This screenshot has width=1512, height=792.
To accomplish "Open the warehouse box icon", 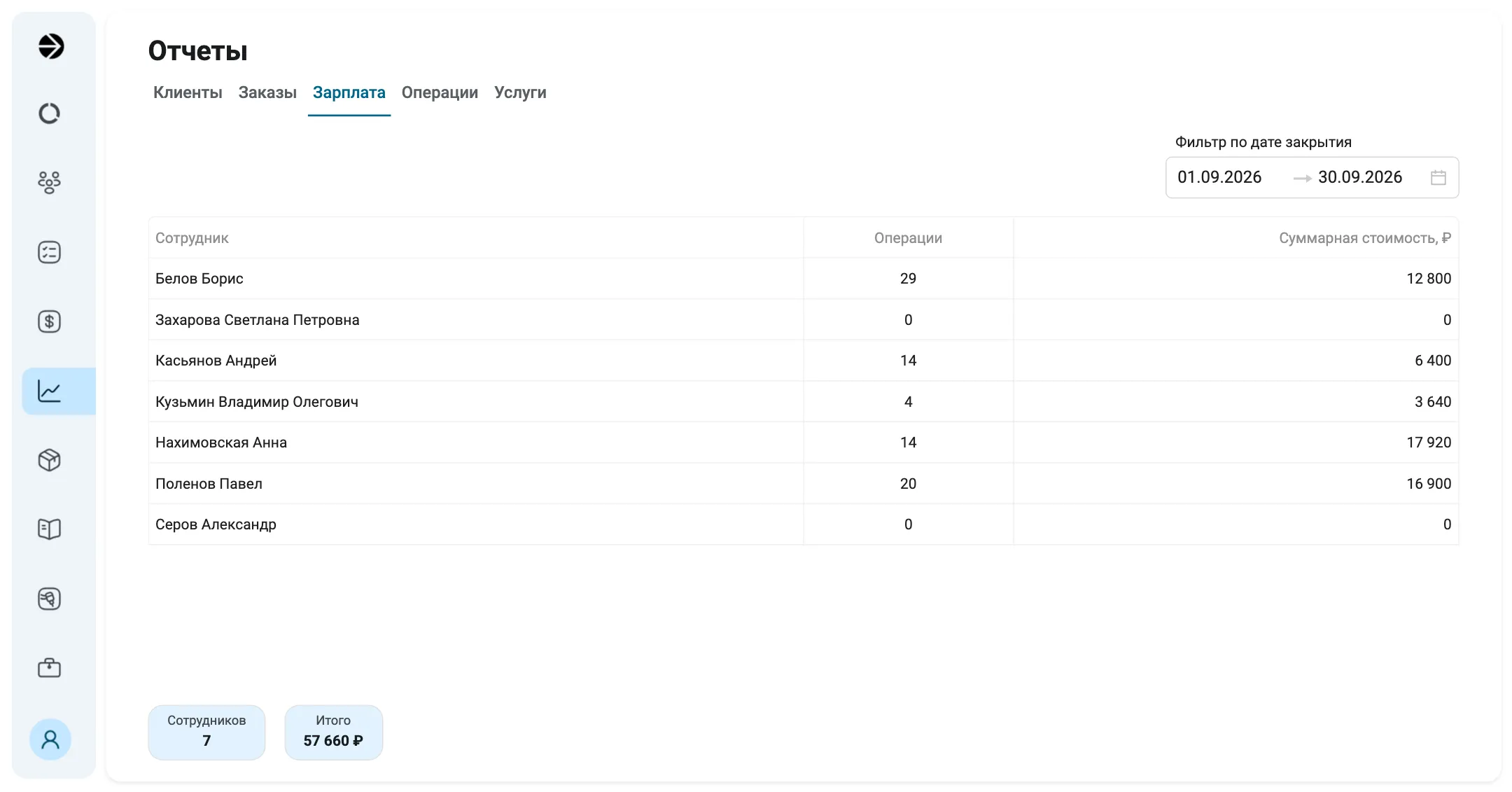I will point(49,460).
